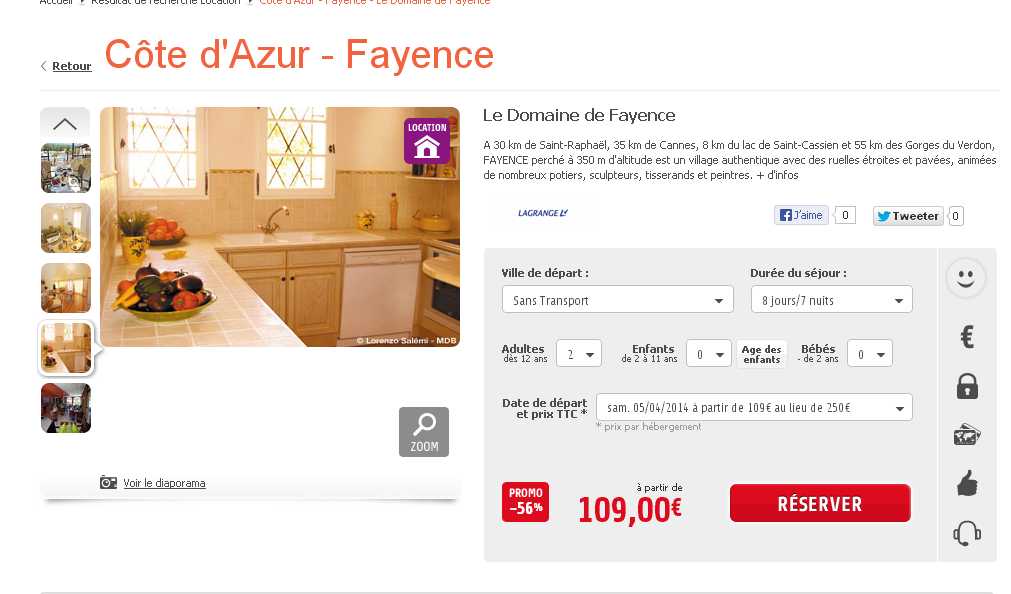Click the smiley face sidebar icon
The image size is (1011, 594).
click(965, 278)
